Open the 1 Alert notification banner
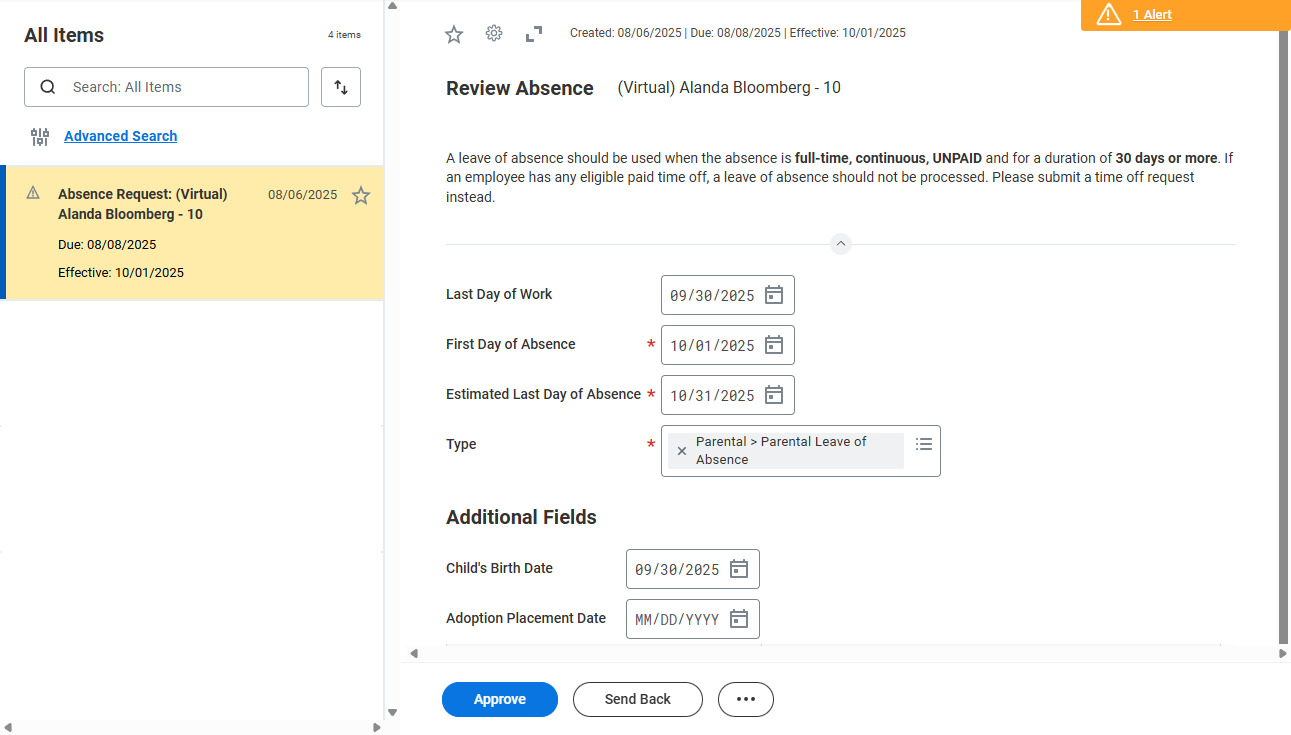Screen dimensions: 1291x735 pyautogui.click(x=1152, y=15)
